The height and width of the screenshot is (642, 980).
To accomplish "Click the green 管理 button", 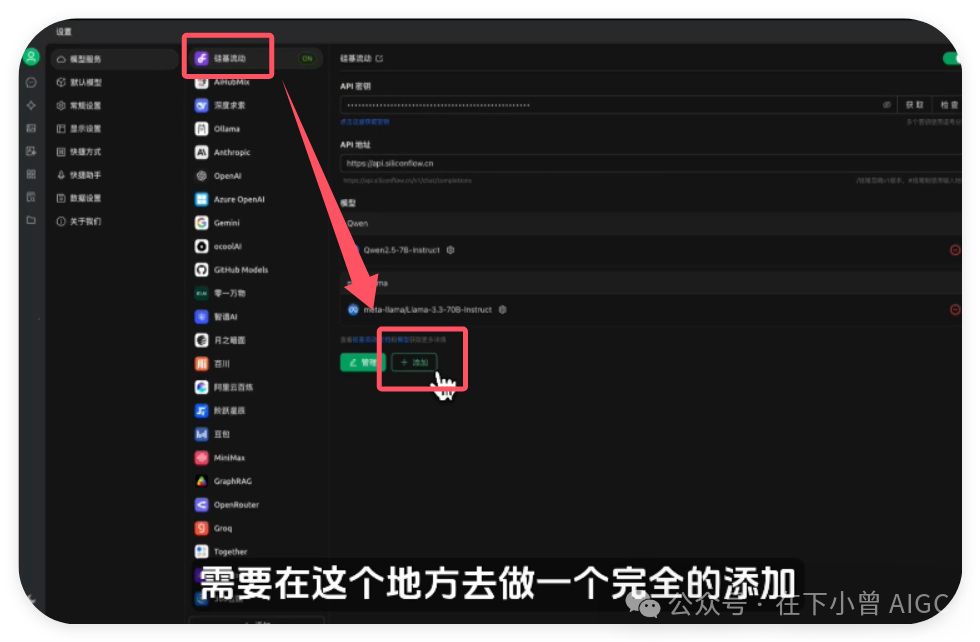I will (362, 363).
